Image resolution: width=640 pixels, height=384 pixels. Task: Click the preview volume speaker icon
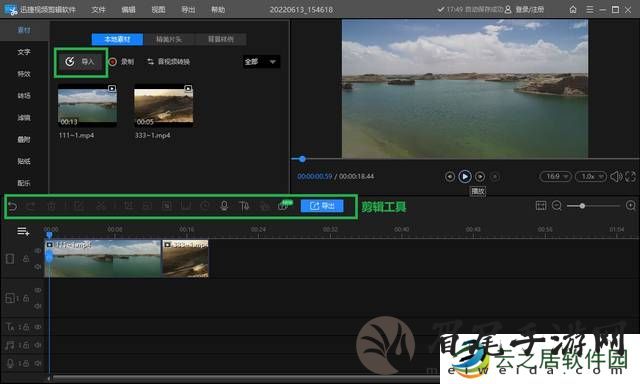(x=616, y=177)
